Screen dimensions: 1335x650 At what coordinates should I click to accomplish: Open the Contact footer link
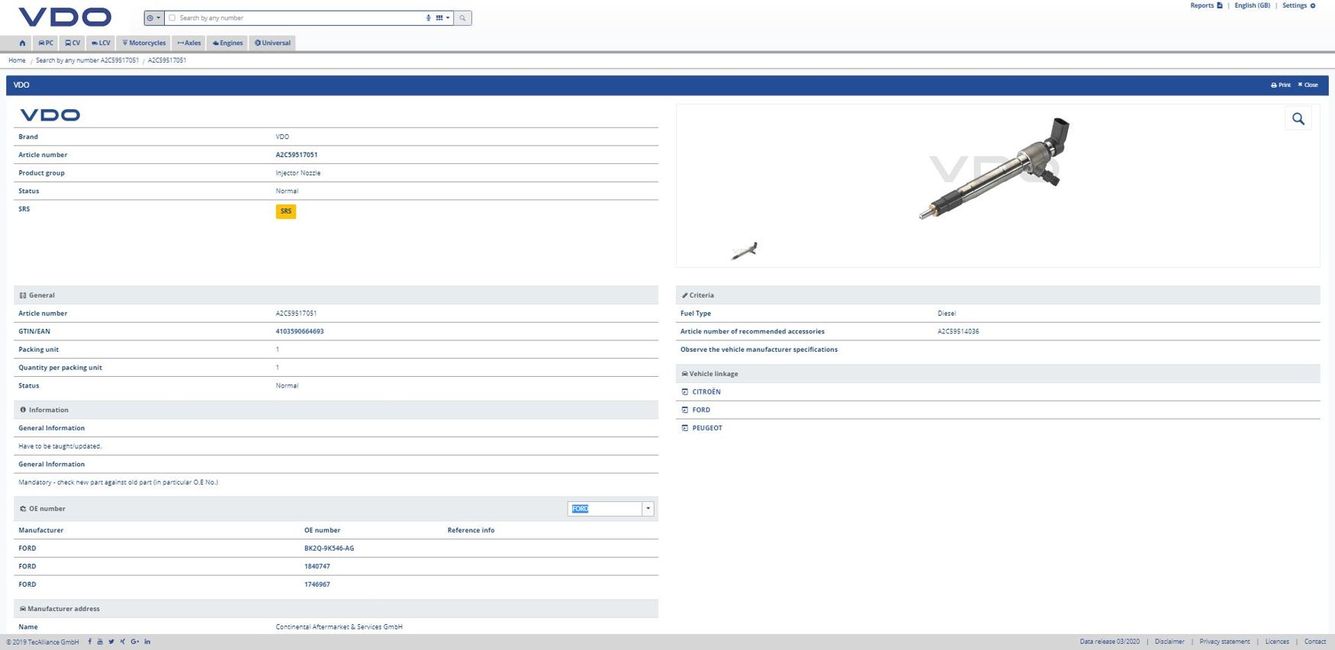click(x=1315, y=642)
